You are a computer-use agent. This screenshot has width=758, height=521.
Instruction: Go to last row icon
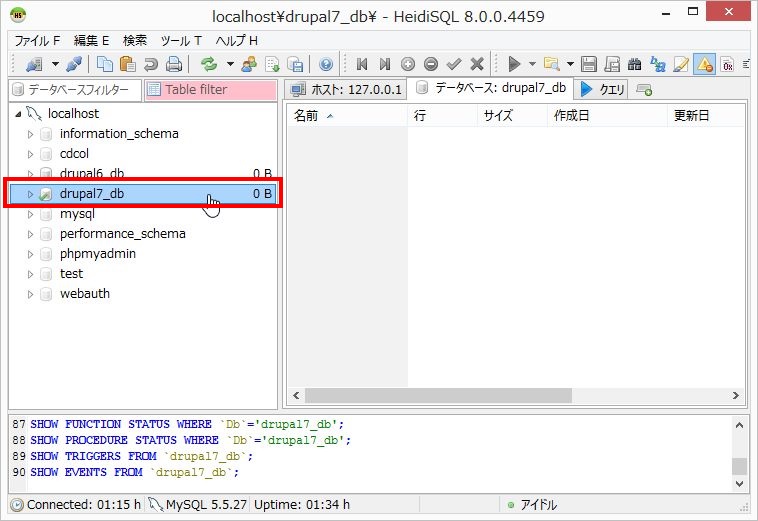pos(385,64)
